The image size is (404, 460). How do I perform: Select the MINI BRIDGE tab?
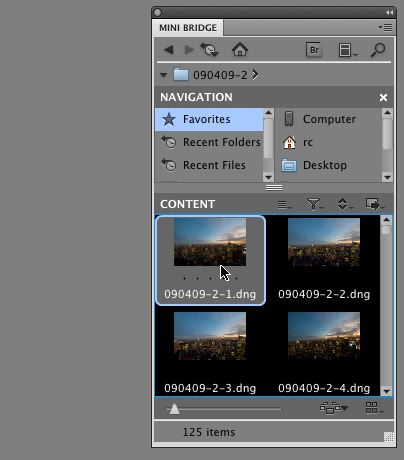(188, 28)
